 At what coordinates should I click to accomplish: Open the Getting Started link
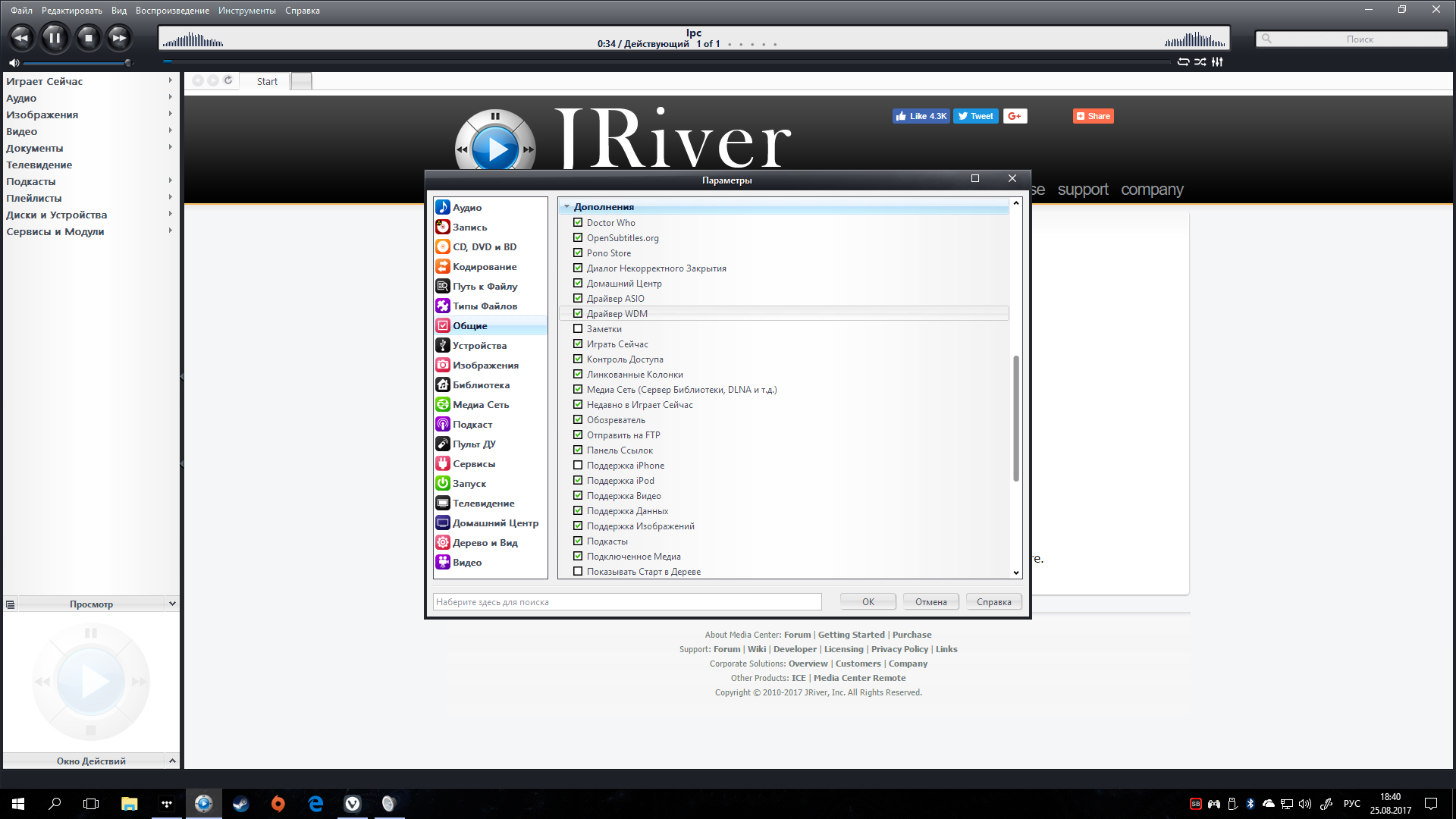click(851, 635)
